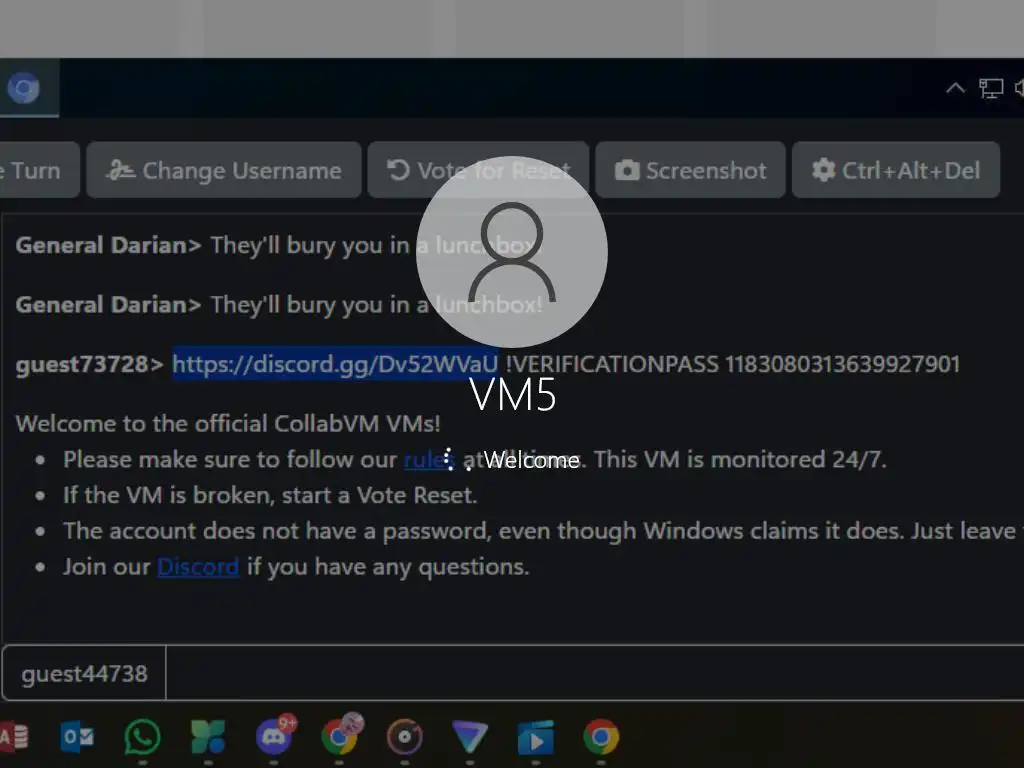Image resolution: width=1024 pixels, height=768 pixels.
Task: Click the rightmost Chrome icon on the taskbar
Action: (601, 737)
